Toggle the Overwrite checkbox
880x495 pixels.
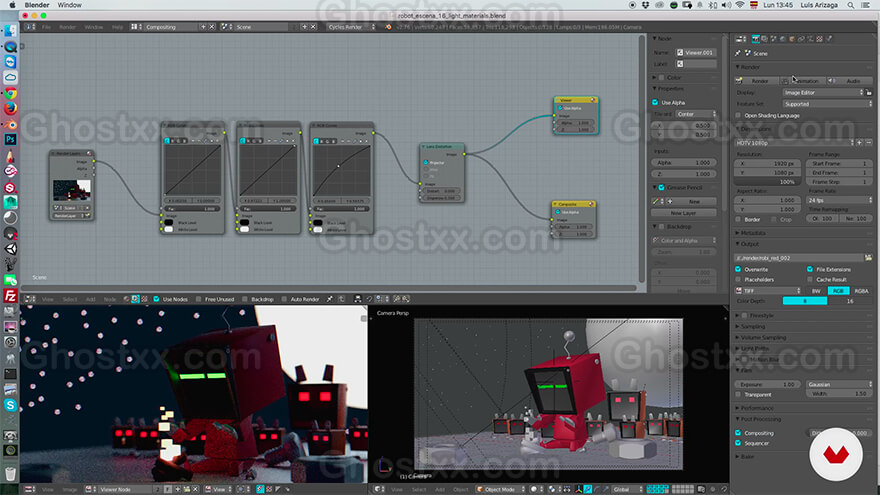coord(739,269)
